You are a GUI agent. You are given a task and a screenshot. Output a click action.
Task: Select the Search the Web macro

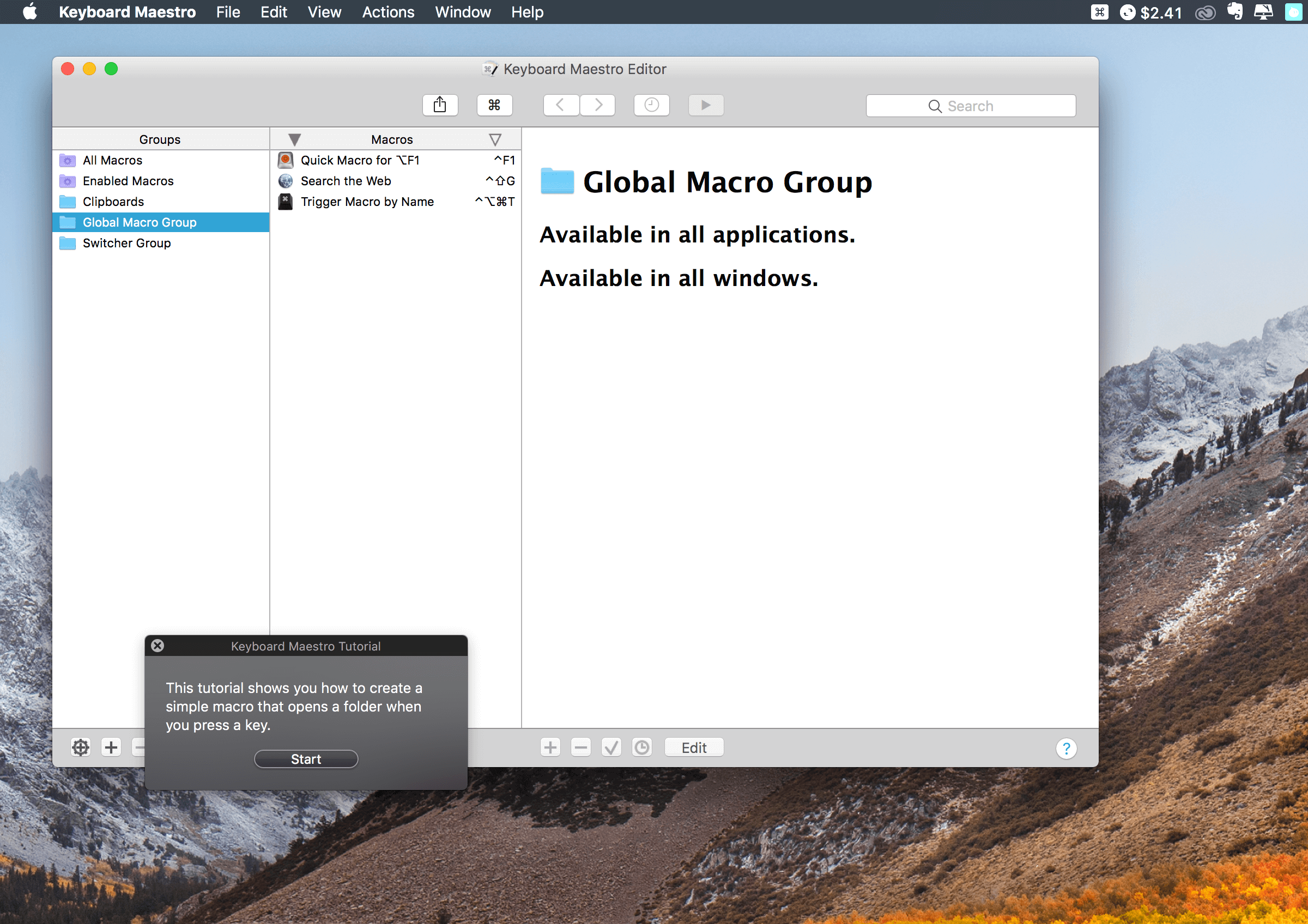396,181
